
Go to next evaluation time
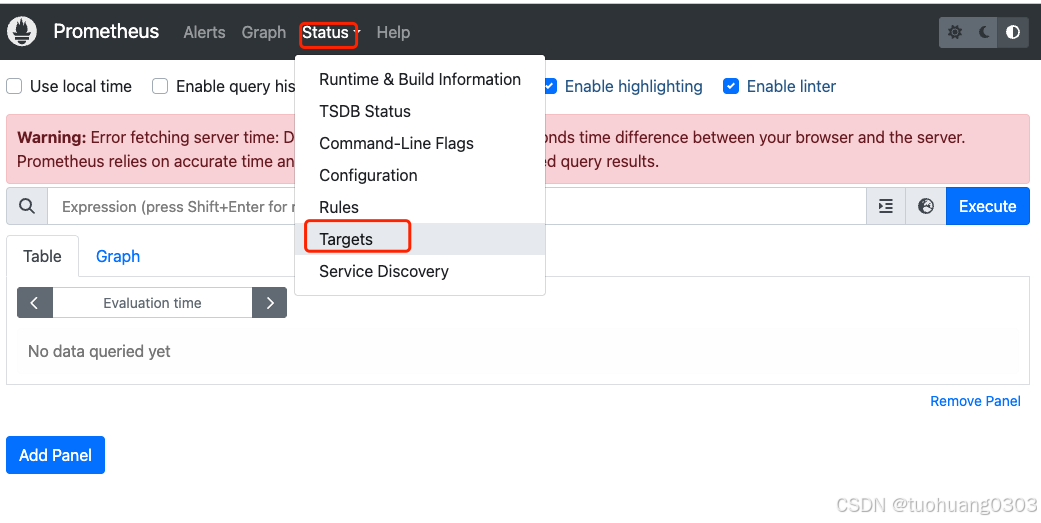[270, 303]
